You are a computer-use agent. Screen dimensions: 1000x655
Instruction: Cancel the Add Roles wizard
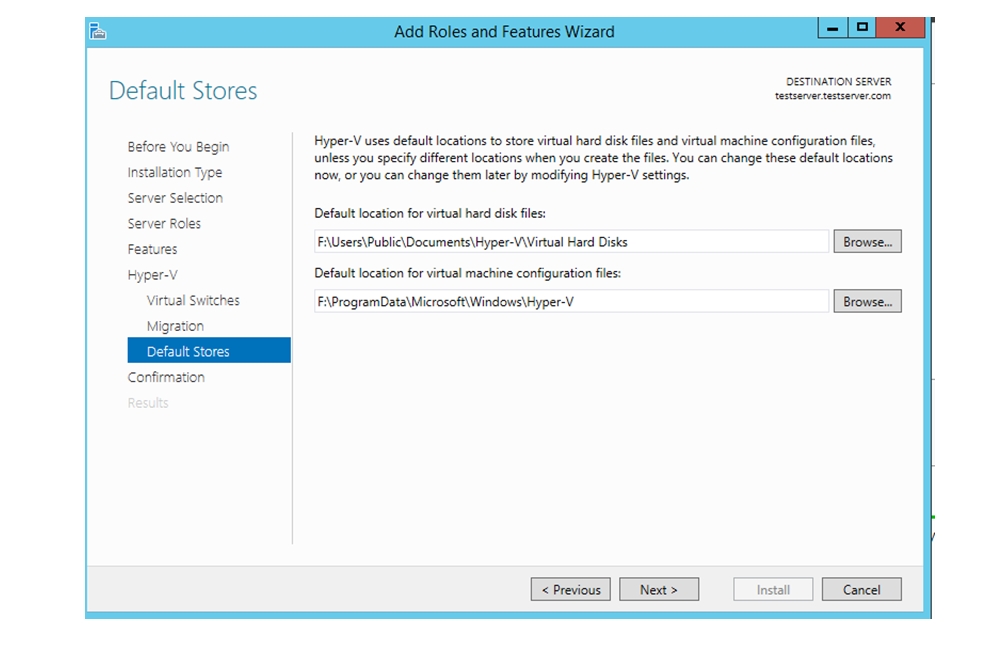(861, 590)
